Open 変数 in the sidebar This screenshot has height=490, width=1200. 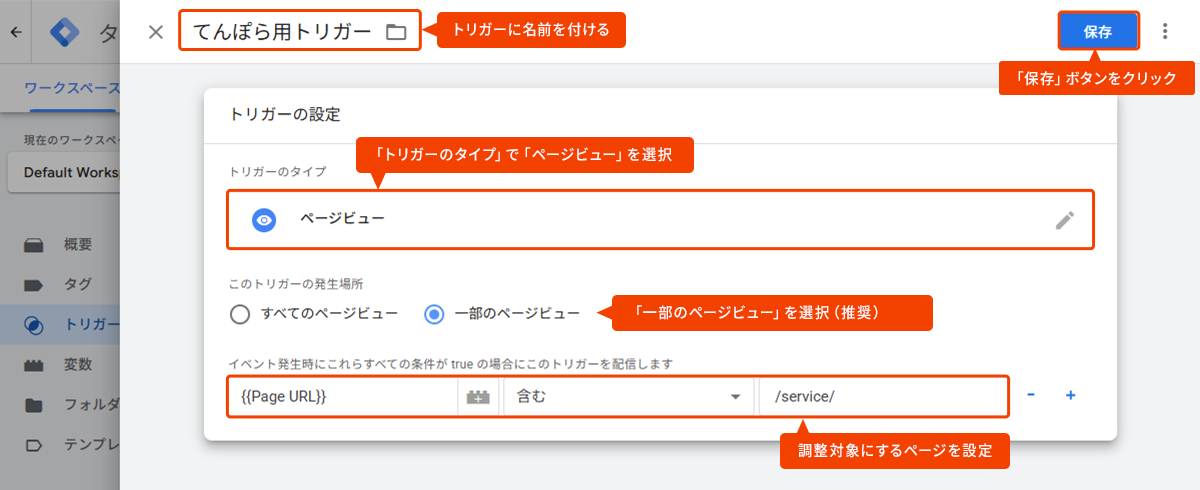pos(60,364)
